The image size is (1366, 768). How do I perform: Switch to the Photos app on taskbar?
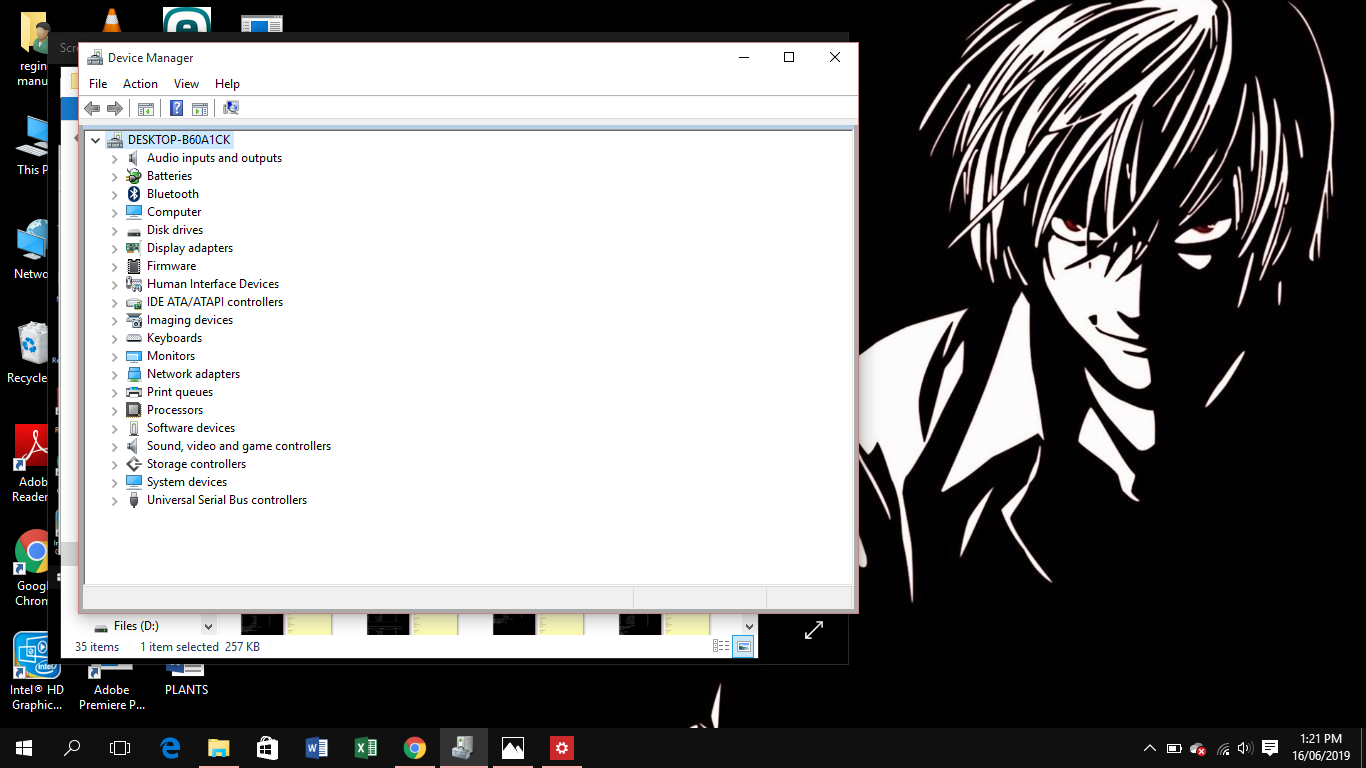[x=512, y=748]
